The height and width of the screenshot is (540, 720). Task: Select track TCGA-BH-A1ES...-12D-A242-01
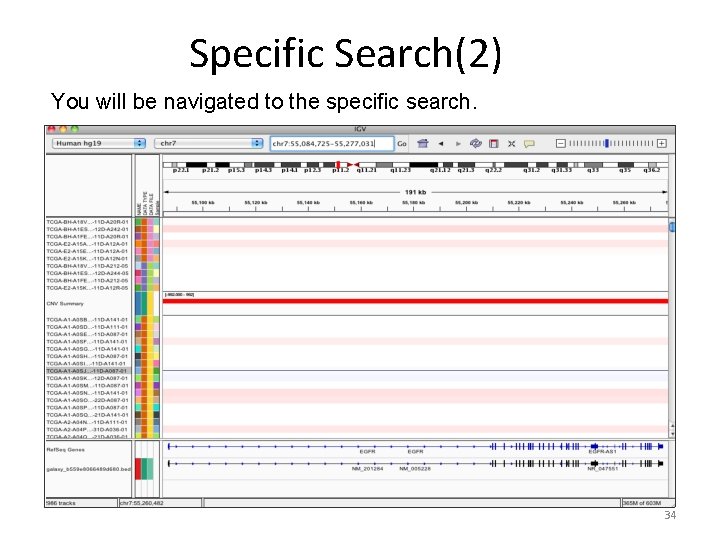click(87, 229)
